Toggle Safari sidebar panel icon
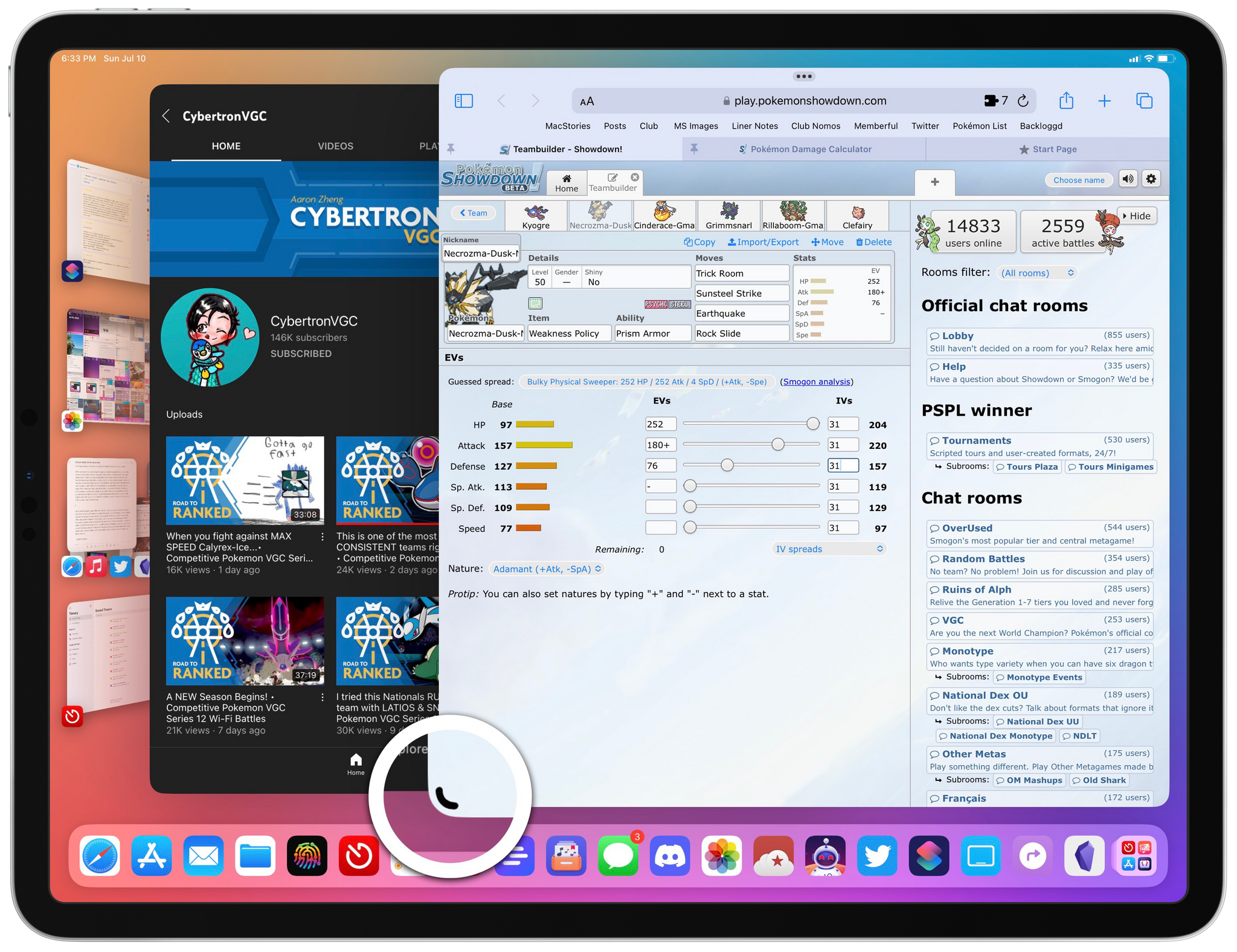Screen dimensions: 1237x952 click(463, 101)
